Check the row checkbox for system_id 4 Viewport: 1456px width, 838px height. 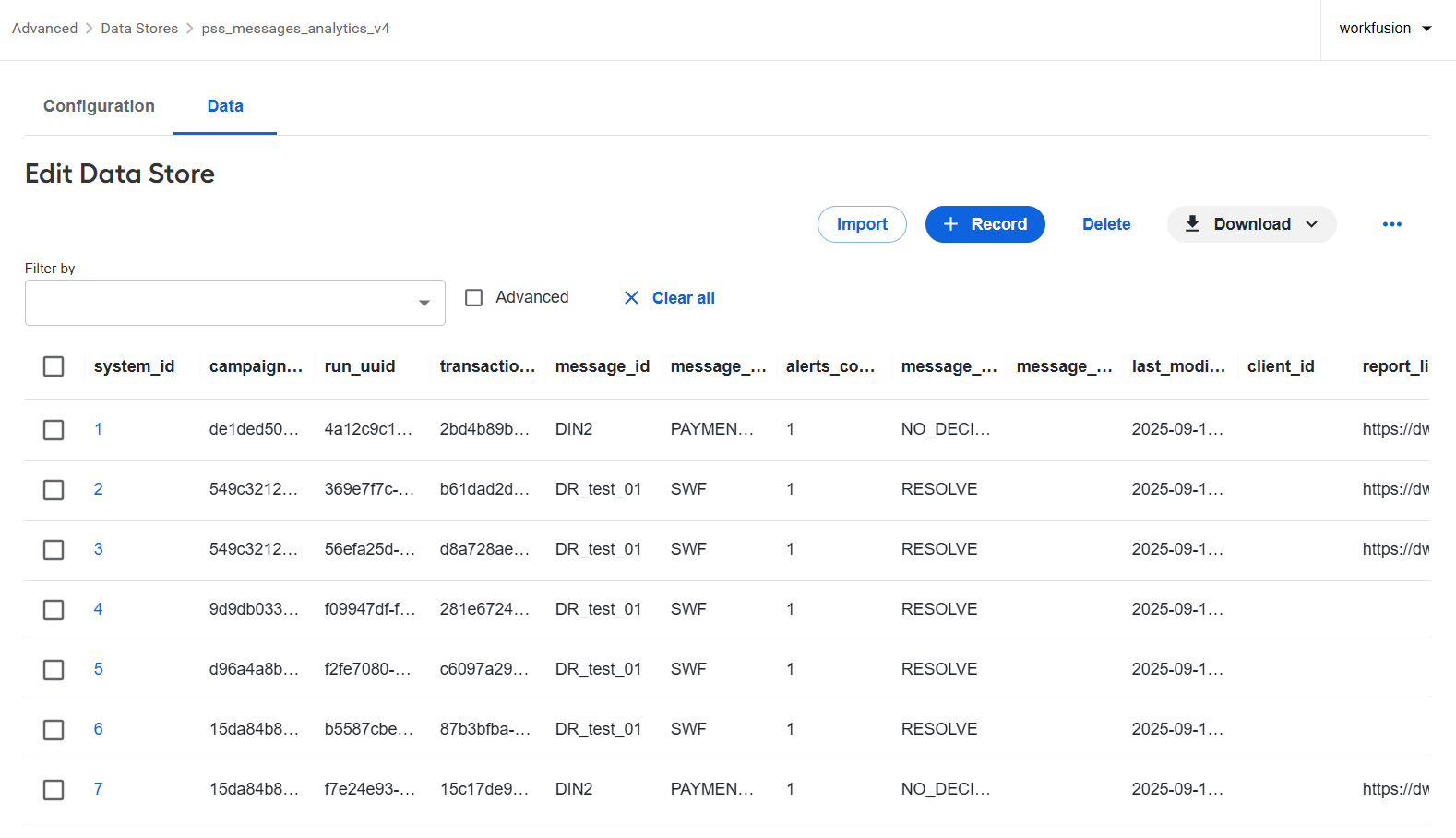[x=54, y=610]
